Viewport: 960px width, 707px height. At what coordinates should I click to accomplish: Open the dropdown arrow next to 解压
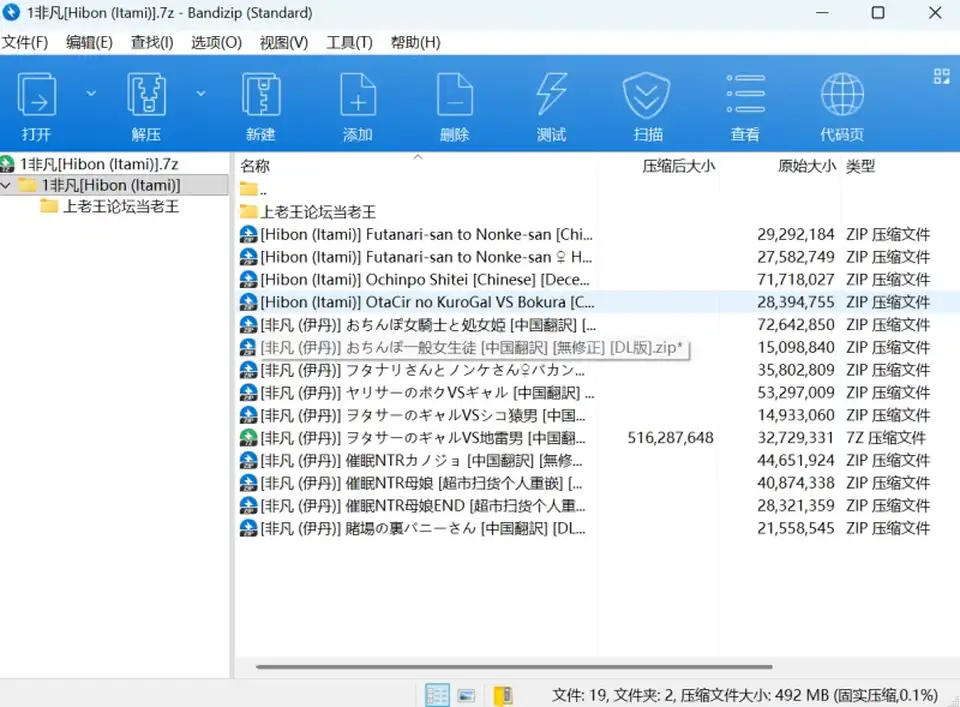[201, 93]
